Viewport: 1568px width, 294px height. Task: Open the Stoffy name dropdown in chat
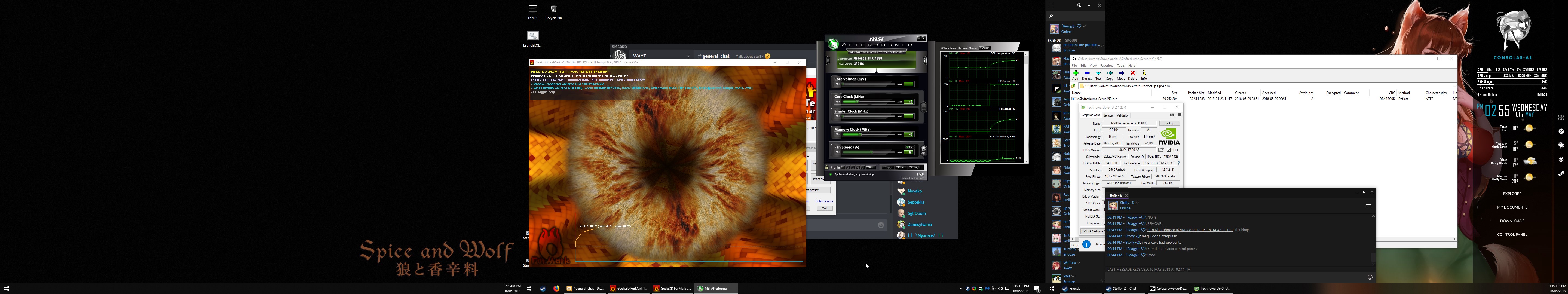pyautogui.click(x=1137, y=203)
